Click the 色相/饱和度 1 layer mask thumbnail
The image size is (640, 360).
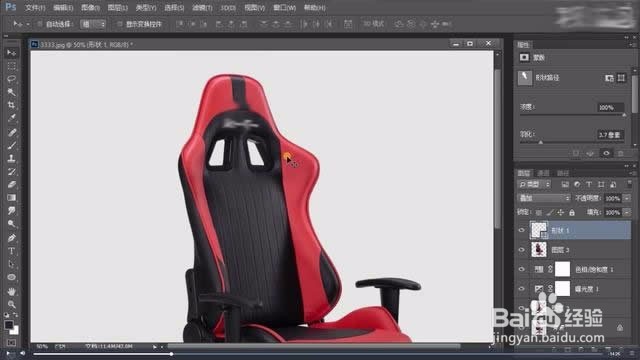[x=562, y=269]
